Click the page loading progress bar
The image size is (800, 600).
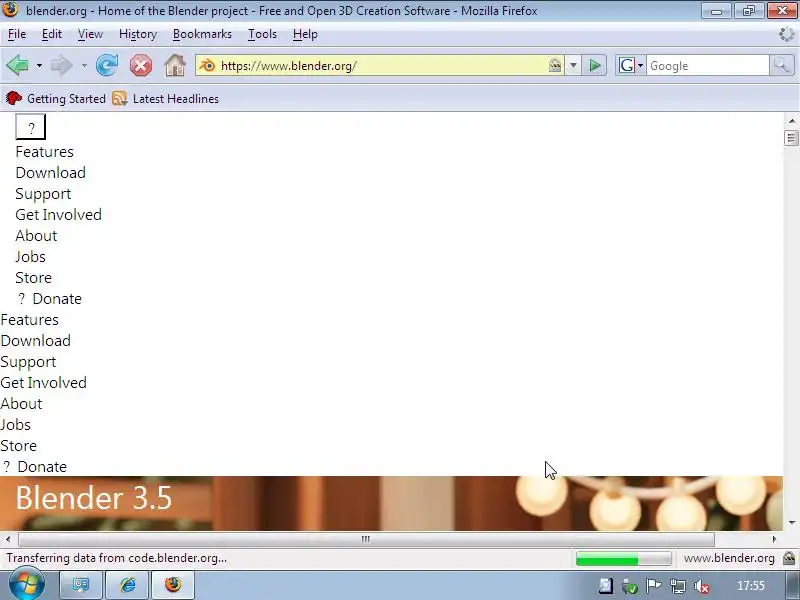click(623, 559)
